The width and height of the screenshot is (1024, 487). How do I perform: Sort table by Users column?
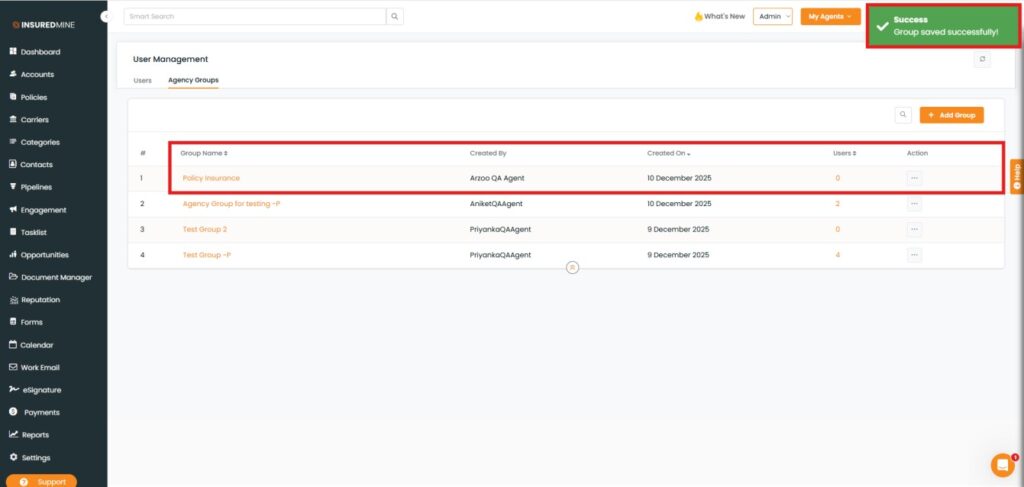click(x=844, y=153)
